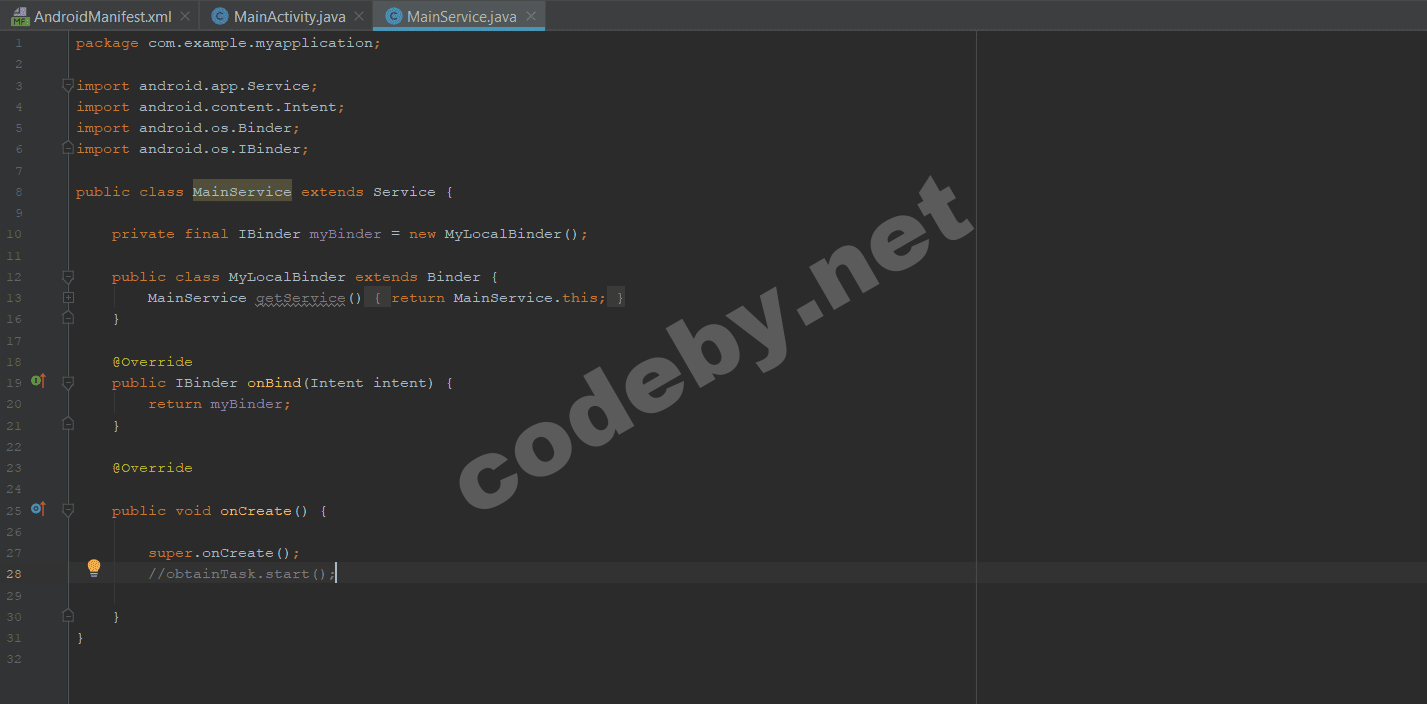
Task: Click the implements-method gutter icon beside onBind
Action: 38,381
